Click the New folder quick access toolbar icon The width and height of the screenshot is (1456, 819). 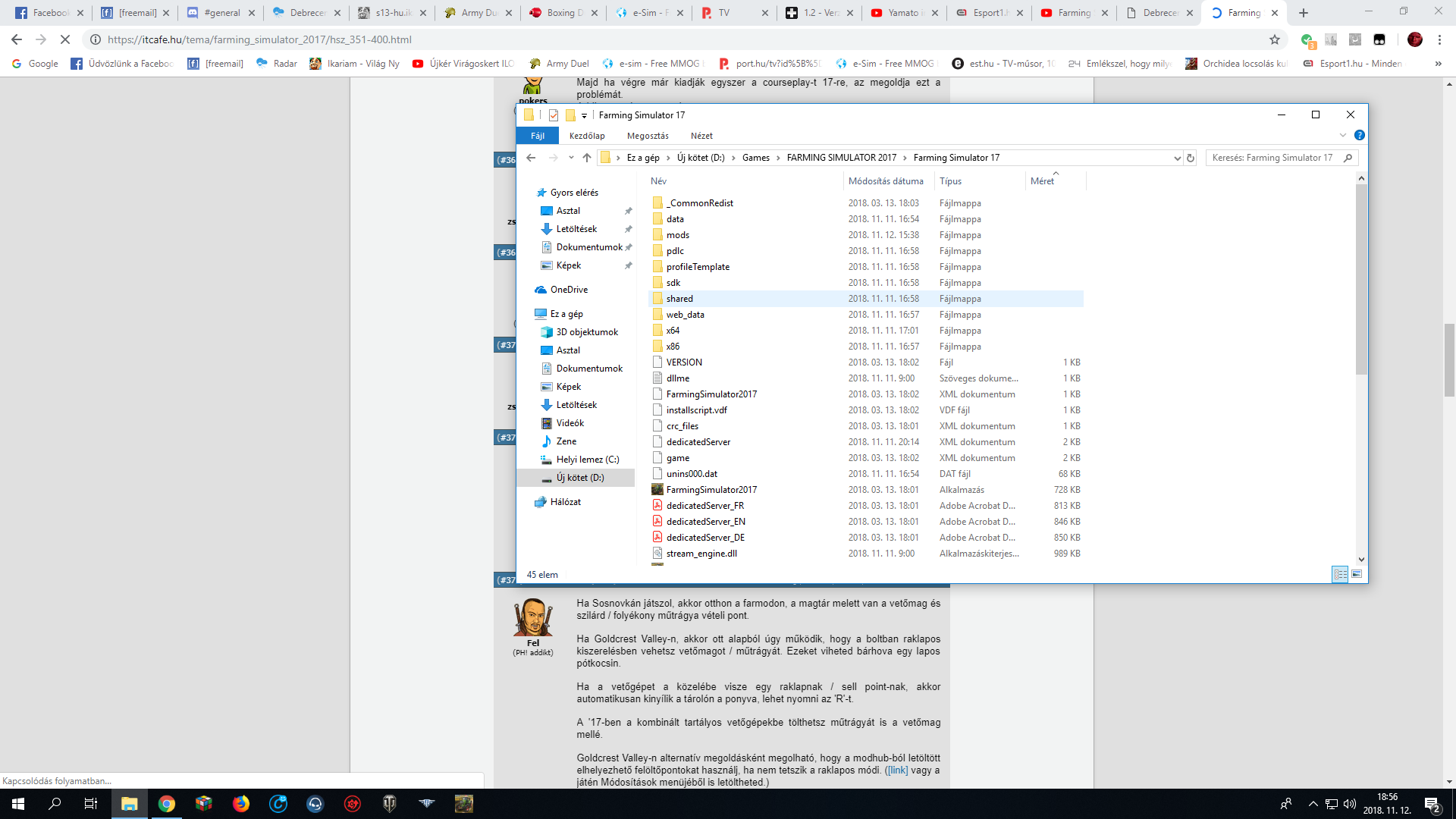[x=570, y=115]
